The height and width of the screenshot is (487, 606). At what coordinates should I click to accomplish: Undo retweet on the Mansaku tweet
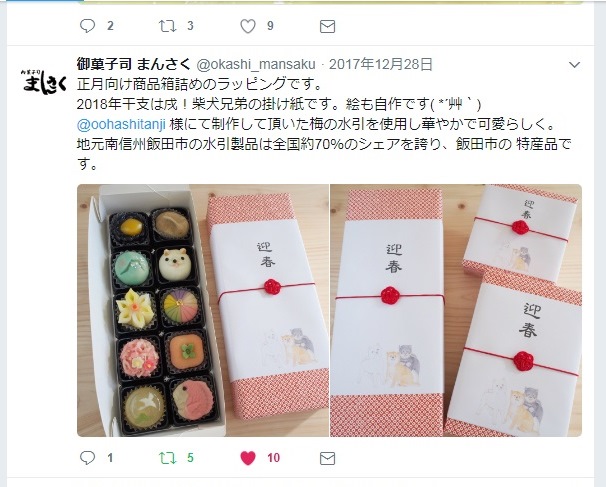pyautogui.click(x=168, y=458)
